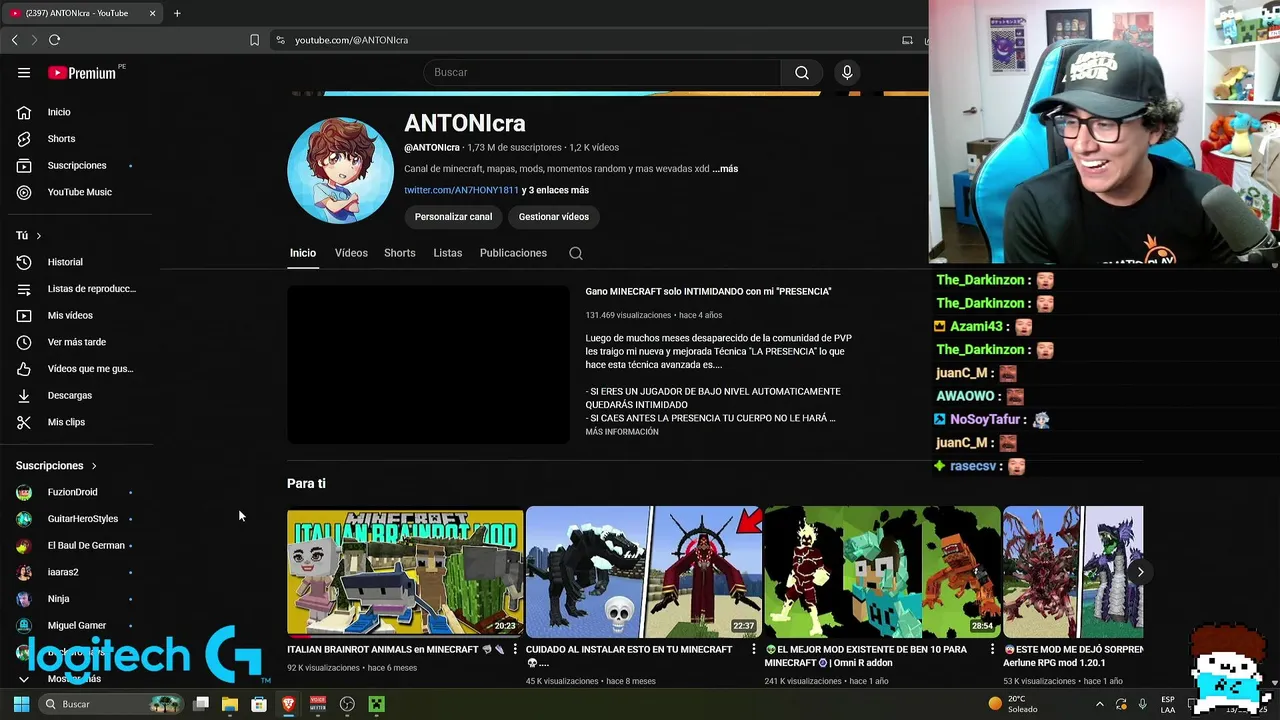
Task: Open a new browser tab with plus
Action: click(177, 13)
